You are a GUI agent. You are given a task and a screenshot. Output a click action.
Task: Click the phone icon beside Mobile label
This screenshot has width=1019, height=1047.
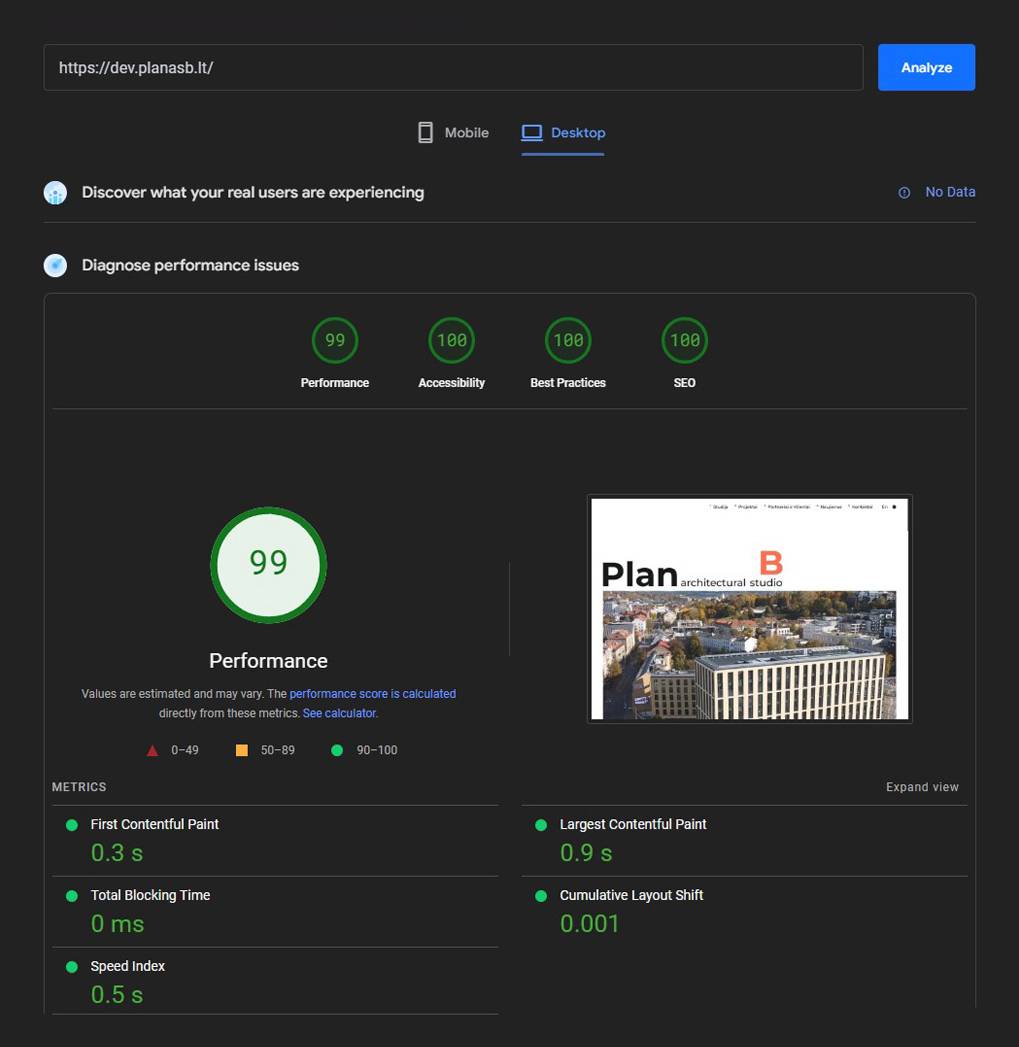424,131
